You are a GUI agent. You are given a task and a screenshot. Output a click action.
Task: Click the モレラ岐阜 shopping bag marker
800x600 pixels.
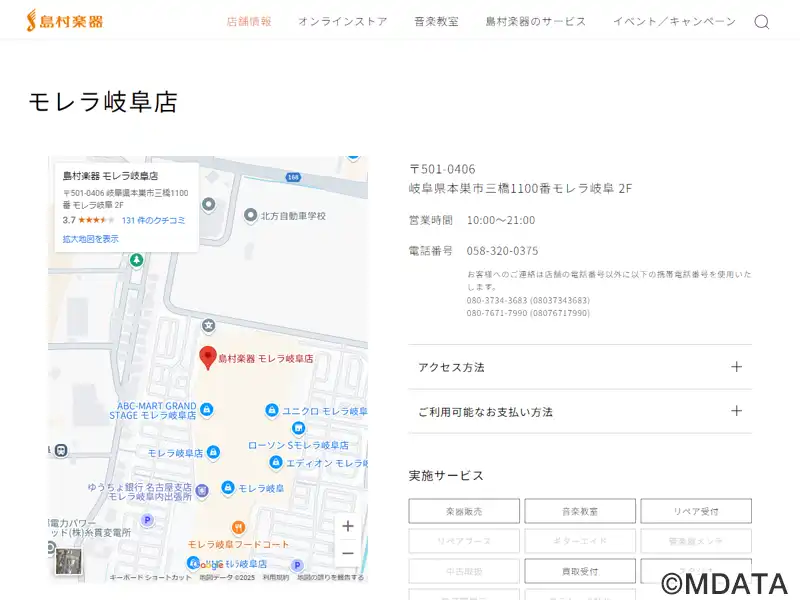coord(228,488)
